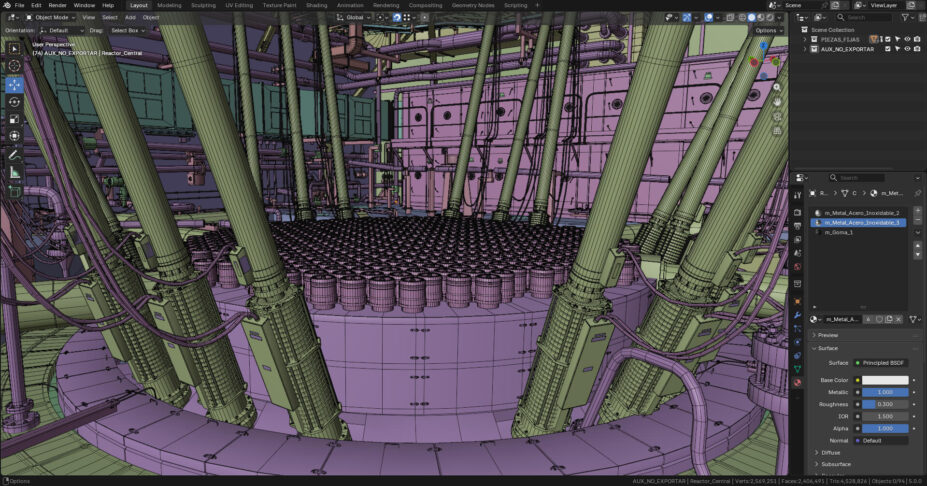
Task: Select the Measure tool
Action: coord(14,173)
